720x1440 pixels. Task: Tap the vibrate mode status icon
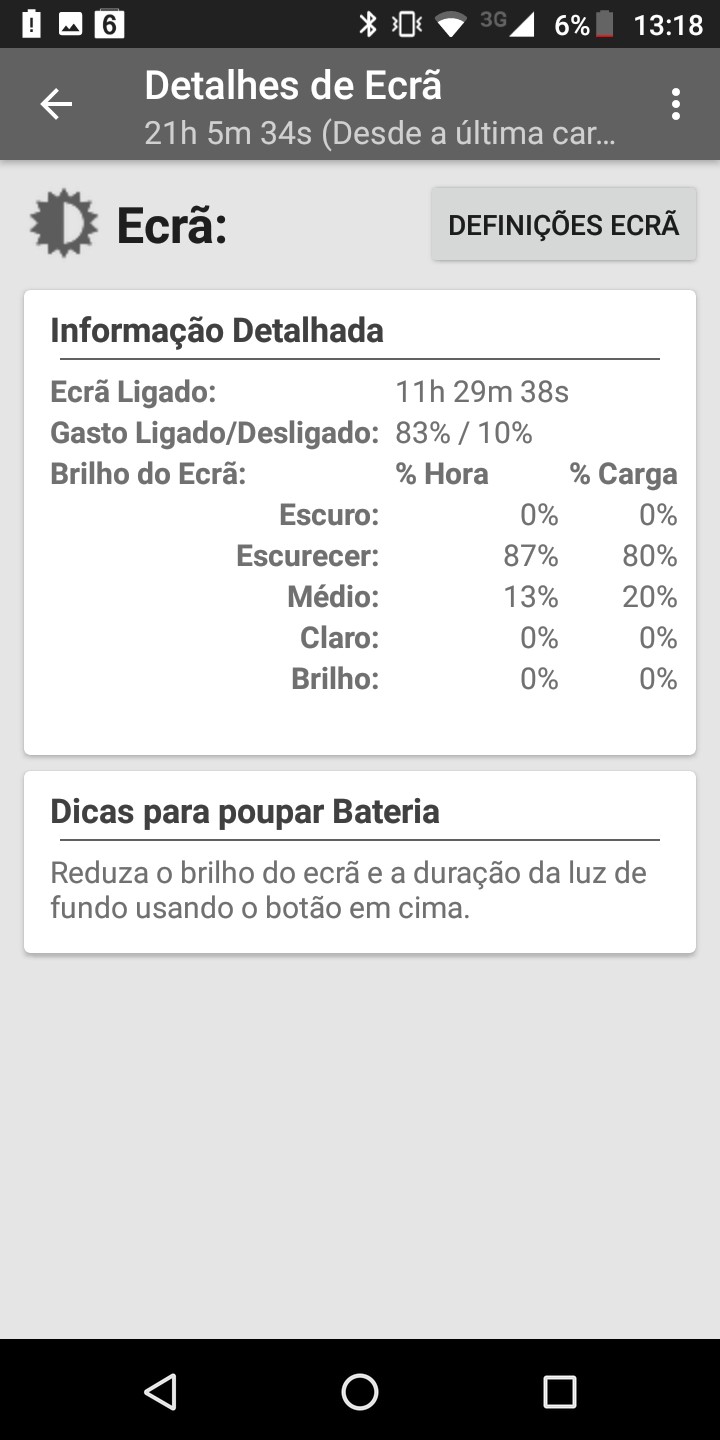pos(407,24)
